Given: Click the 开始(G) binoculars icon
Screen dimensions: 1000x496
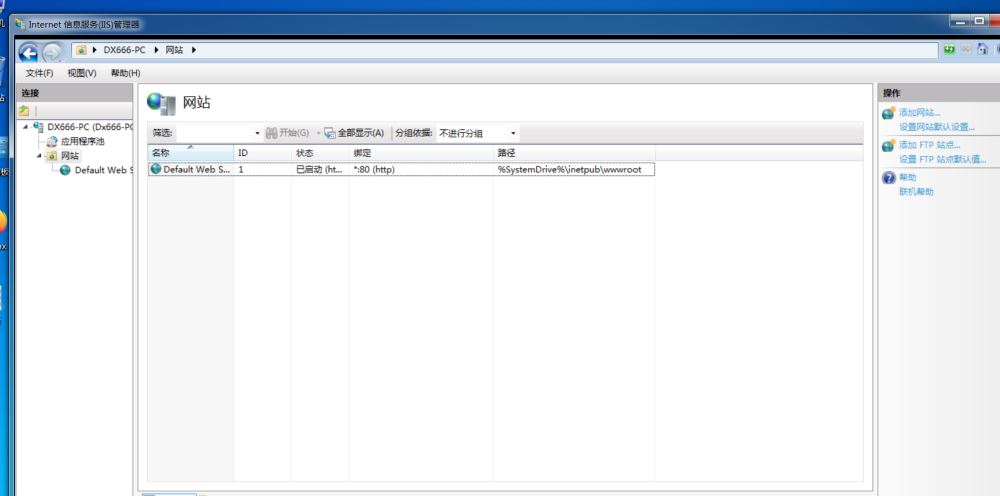Looking at the screenshot, I should tap(272, 133).
